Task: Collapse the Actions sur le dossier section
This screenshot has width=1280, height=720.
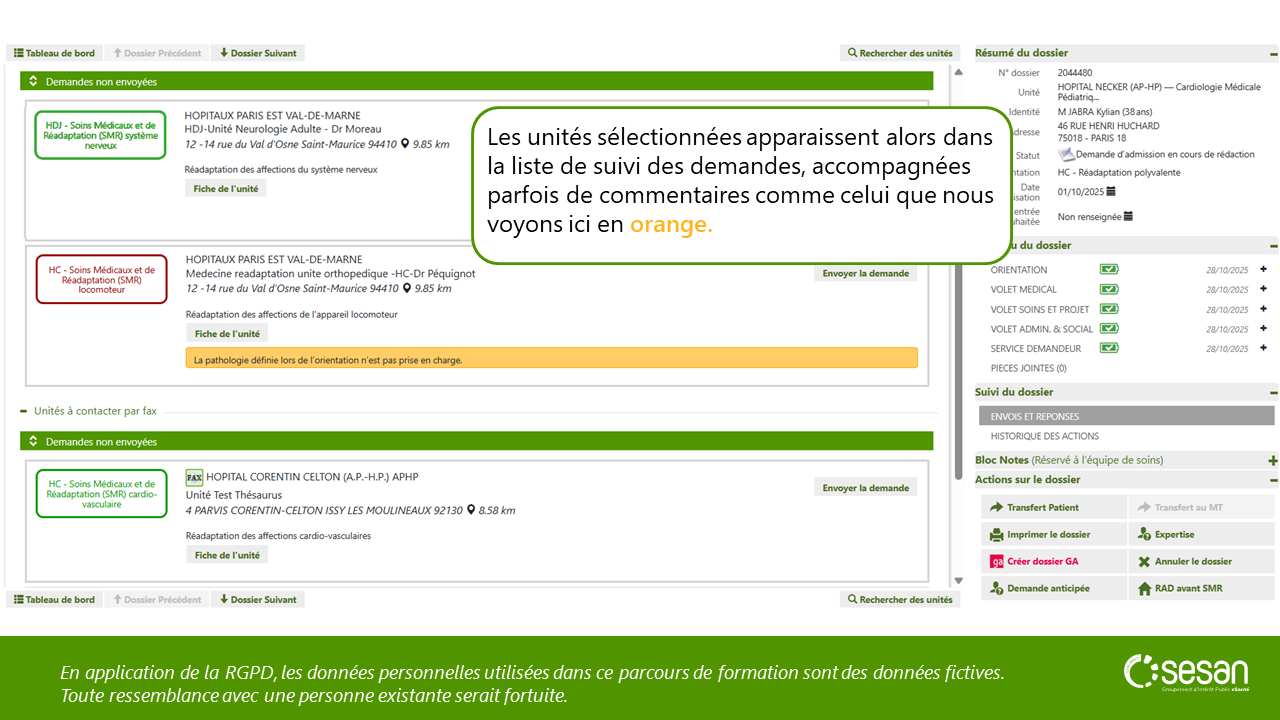Action: (1273, 480)
